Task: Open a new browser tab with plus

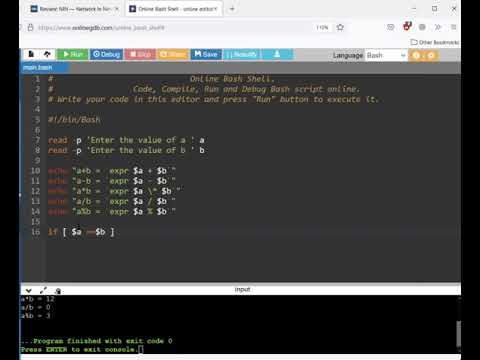Action: tap(232, 9)
